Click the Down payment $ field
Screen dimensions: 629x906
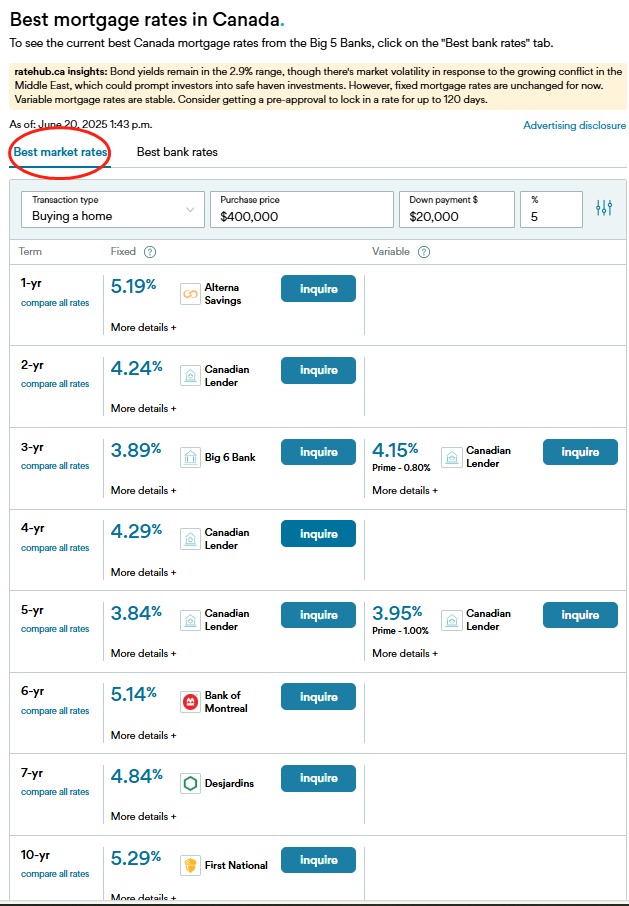(456, 209)
